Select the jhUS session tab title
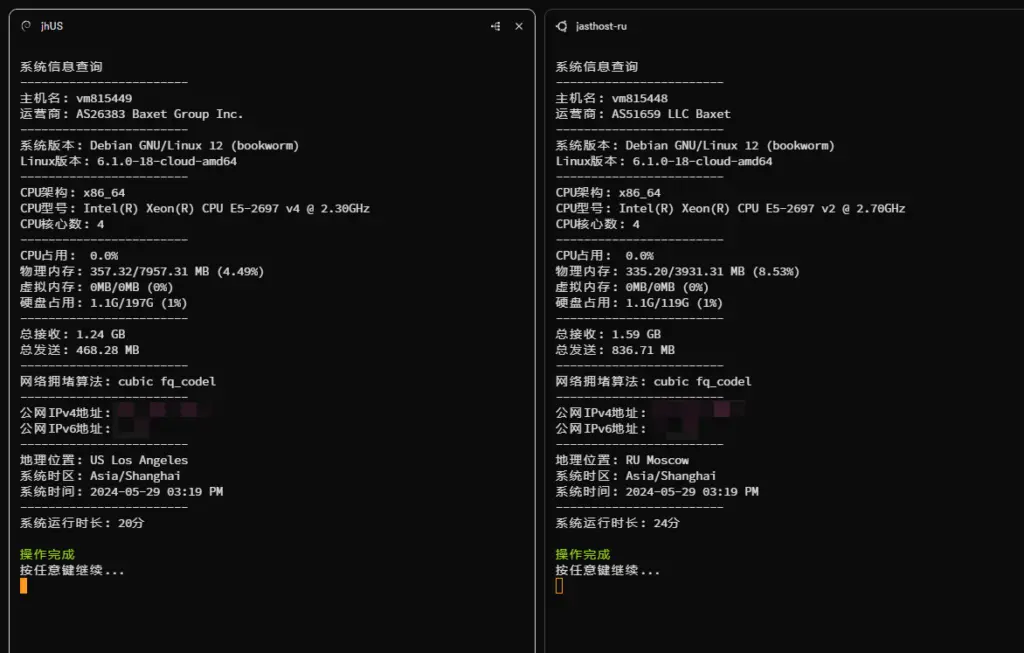 [52, 26]
